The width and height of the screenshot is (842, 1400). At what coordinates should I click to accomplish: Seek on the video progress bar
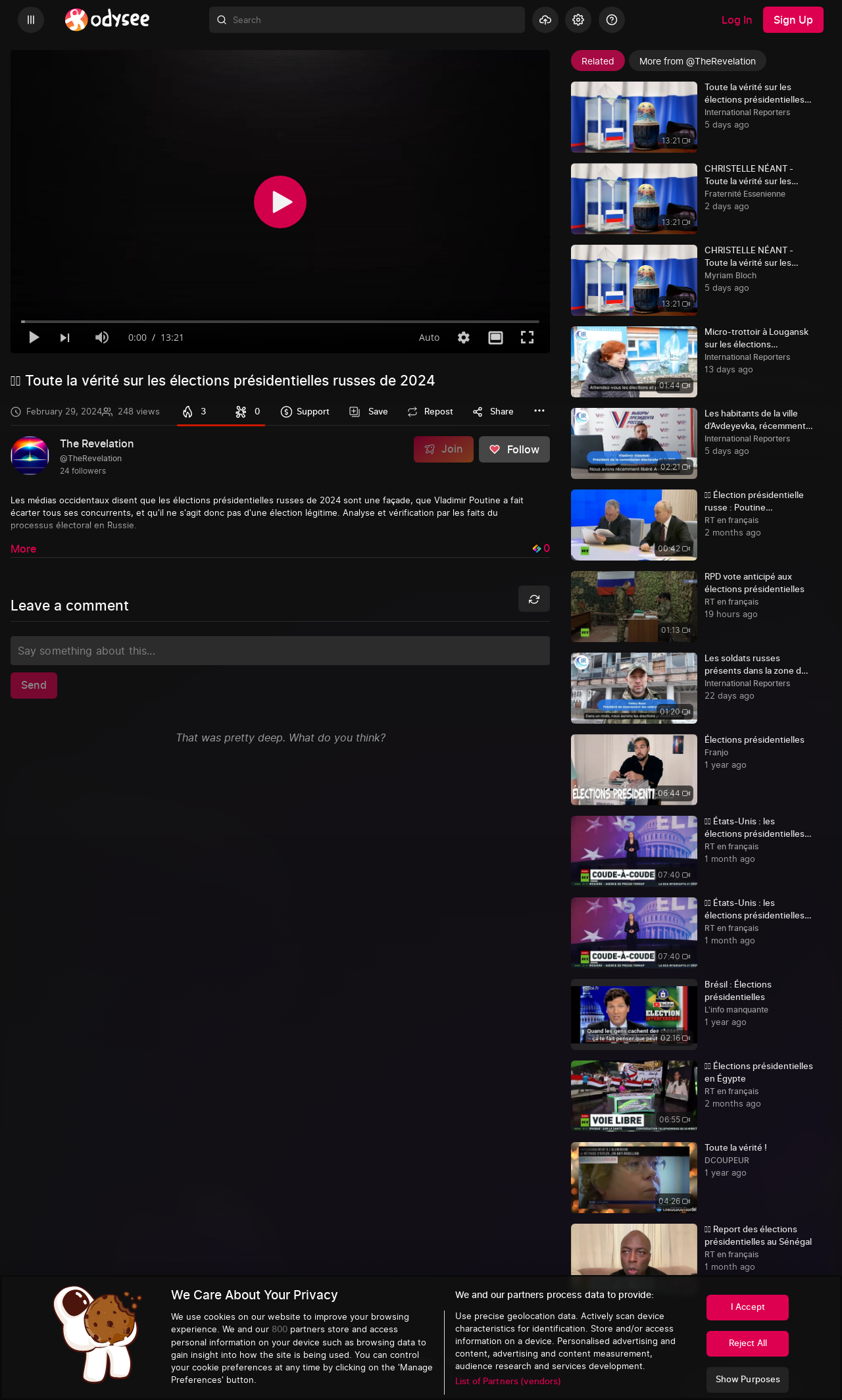tap(280, 322)
